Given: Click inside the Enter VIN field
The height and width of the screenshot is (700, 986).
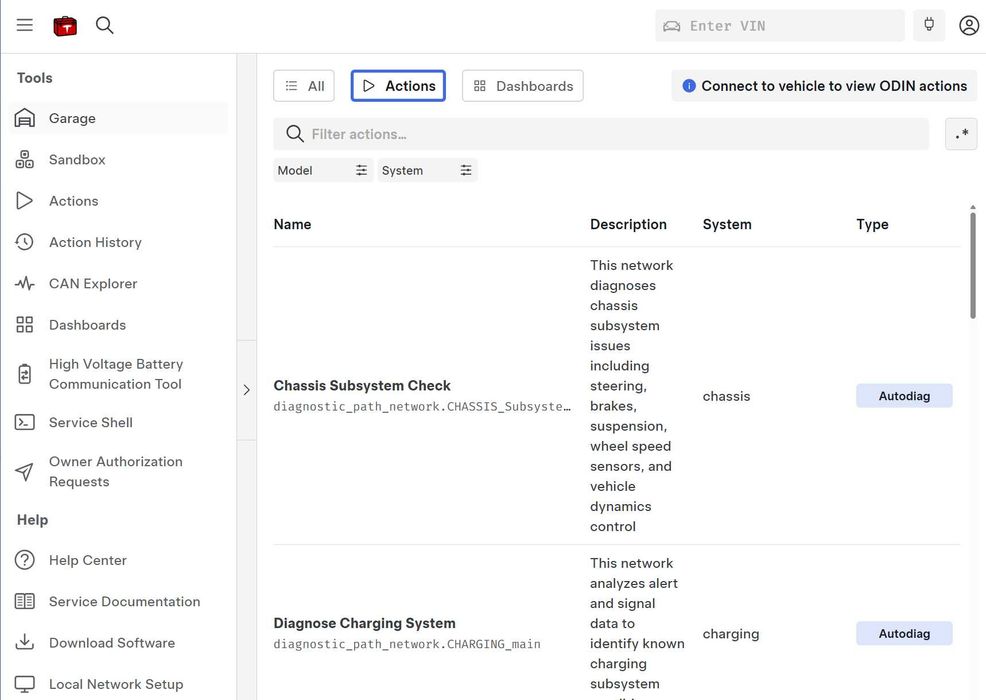Looking at the screenshot, I should (x=780, y=26).
